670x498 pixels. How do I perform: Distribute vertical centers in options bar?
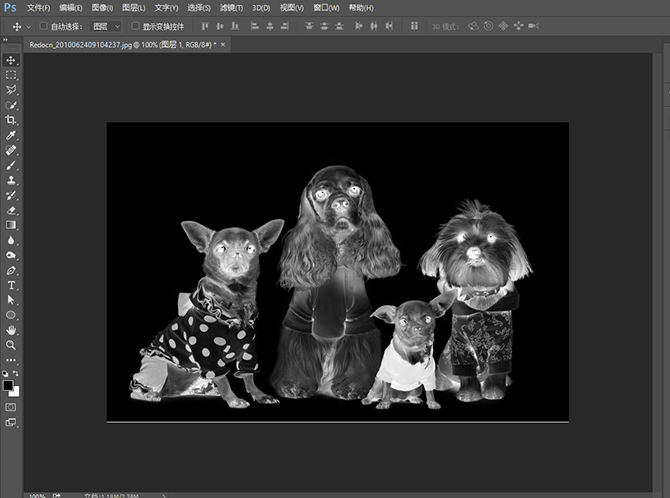tap(324, 27)
